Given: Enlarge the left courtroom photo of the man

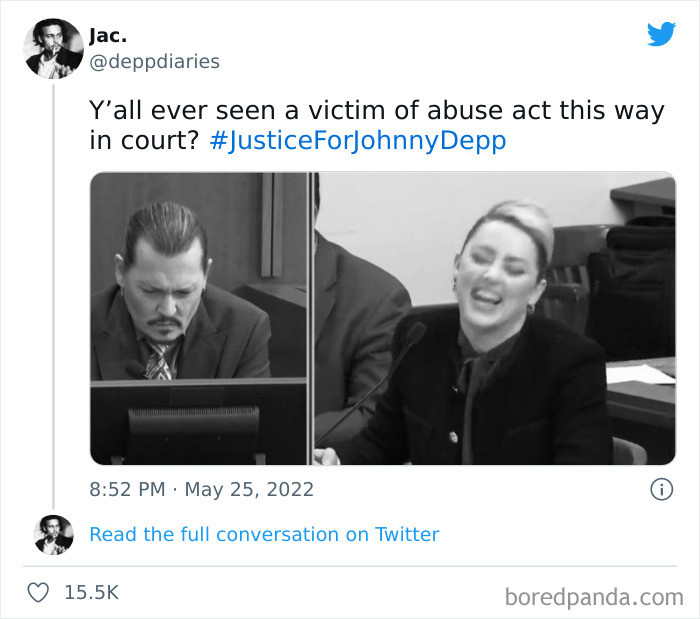Looking at the screenshot, I should tap(199, 318).
